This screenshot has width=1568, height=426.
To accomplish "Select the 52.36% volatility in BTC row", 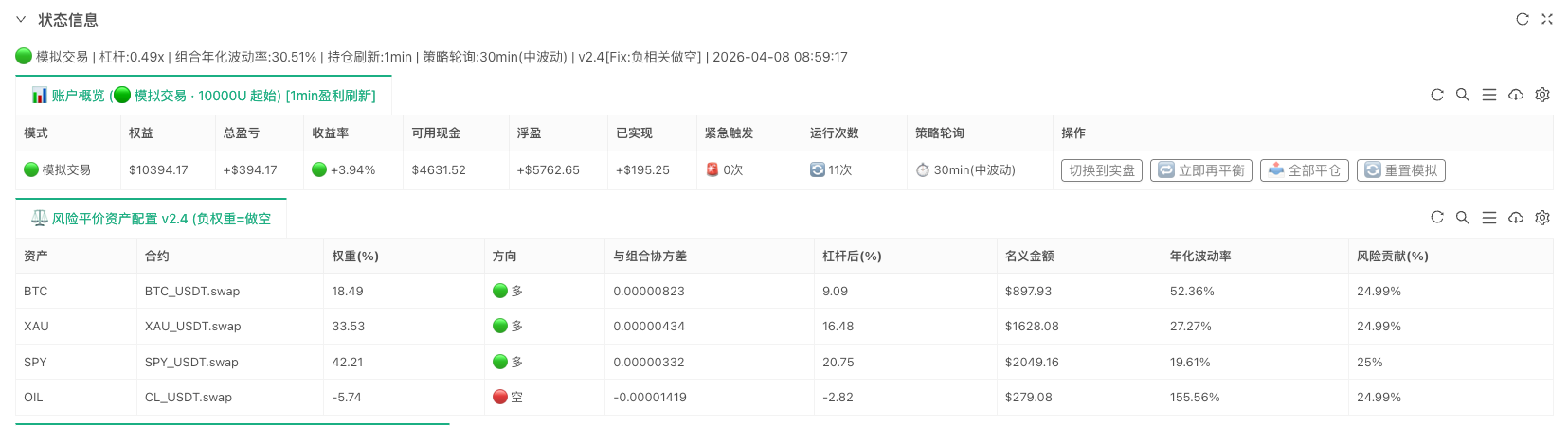I will coord(1192,292).
